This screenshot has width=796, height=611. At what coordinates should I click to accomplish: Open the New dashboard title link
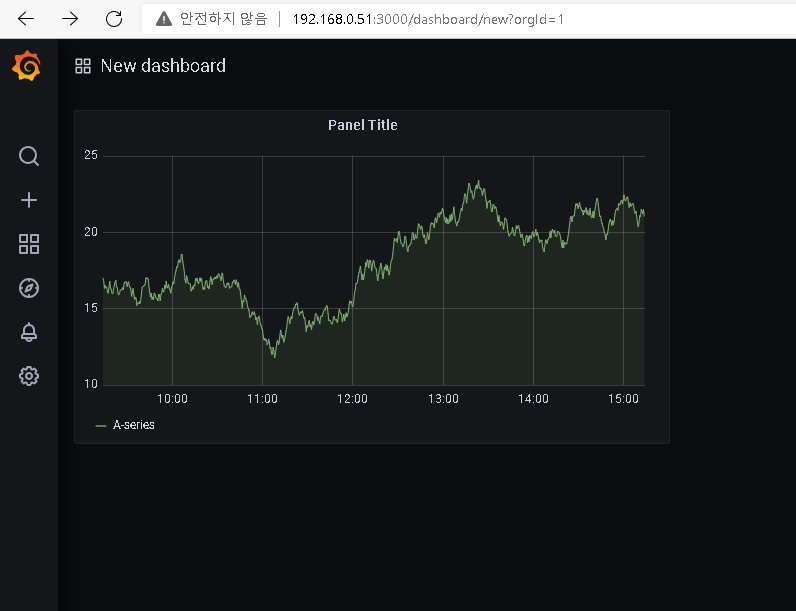(x=163, y=66)
